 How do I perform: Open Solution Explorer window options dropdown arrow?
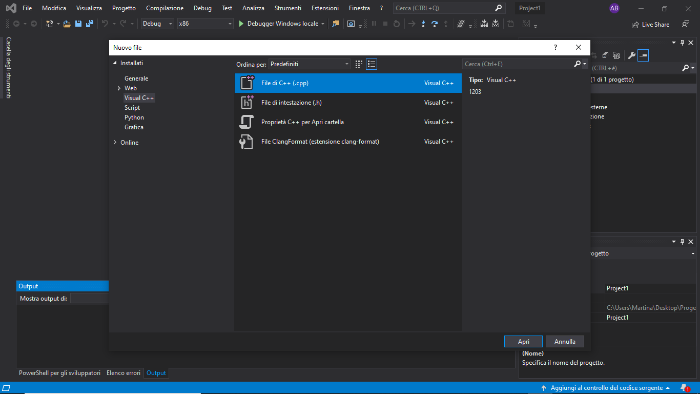click(x=674, y=43)
